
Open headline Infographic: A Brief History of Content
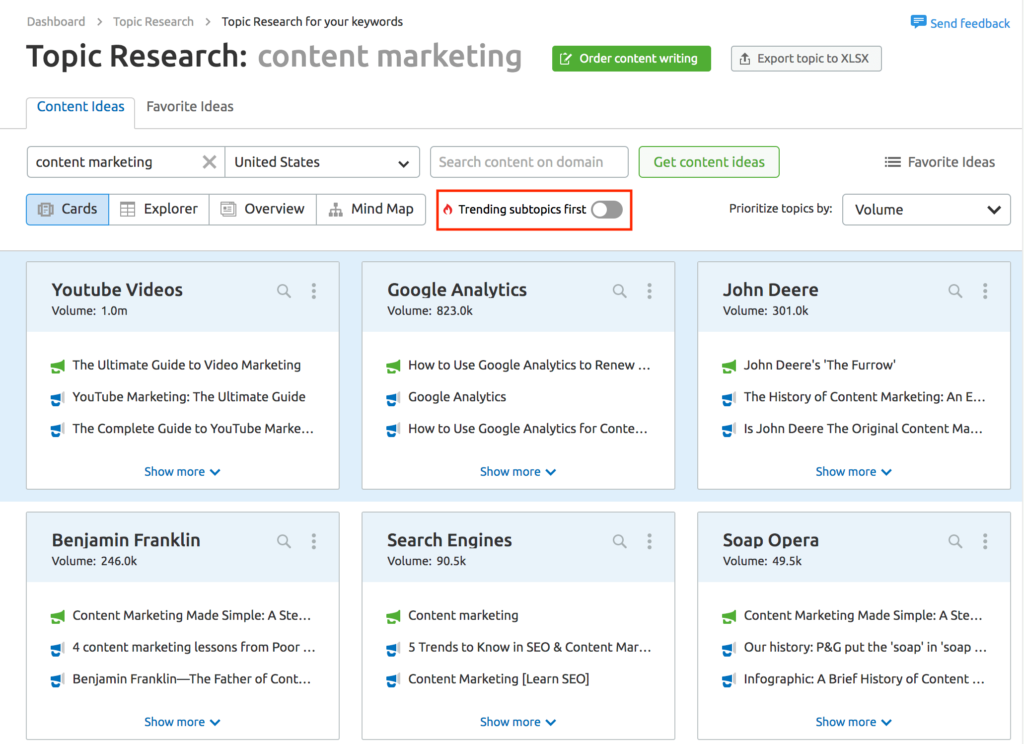pos(864,679)
